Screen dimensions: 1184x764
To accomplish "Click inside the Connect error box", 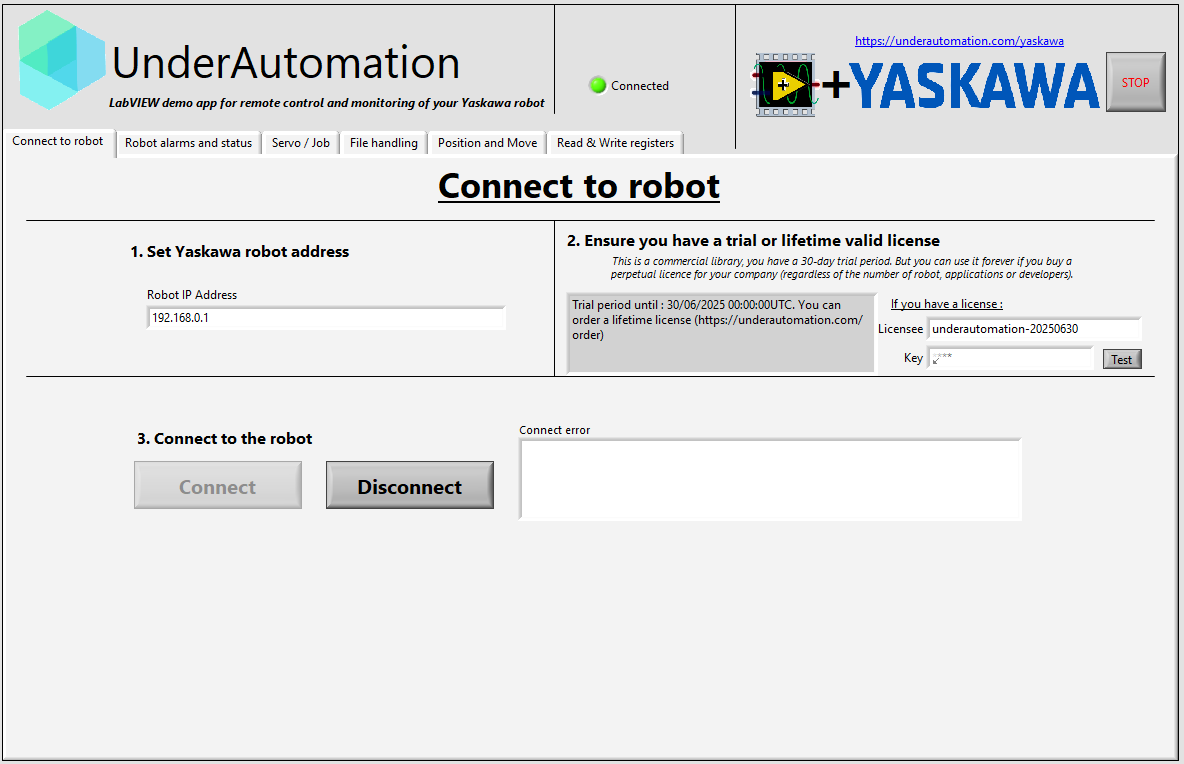I will coord(770,480).
